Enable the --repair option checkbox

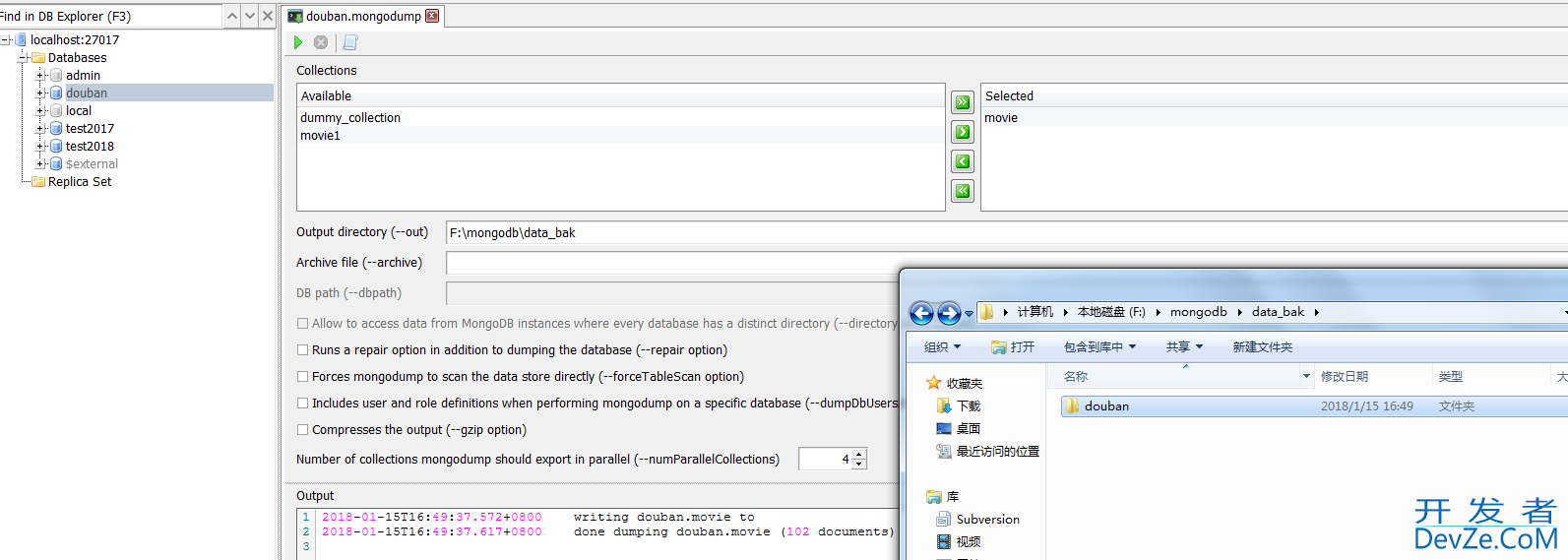302,349
